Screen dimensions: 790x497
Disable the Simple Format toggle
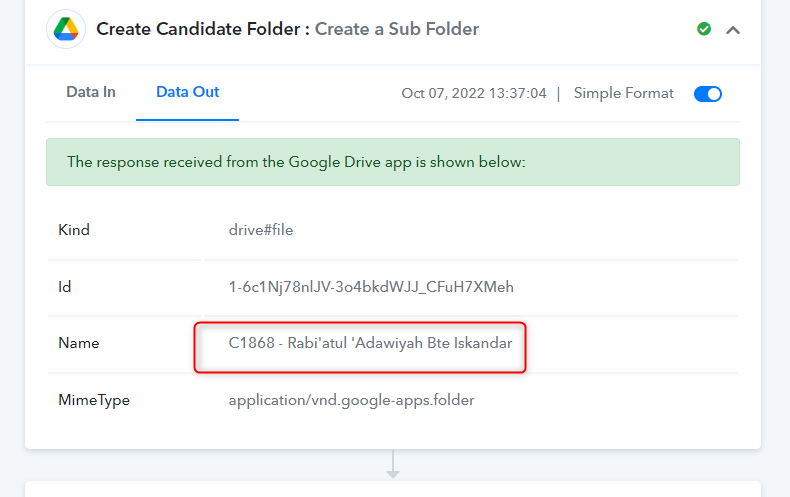(x=707, y=94)
